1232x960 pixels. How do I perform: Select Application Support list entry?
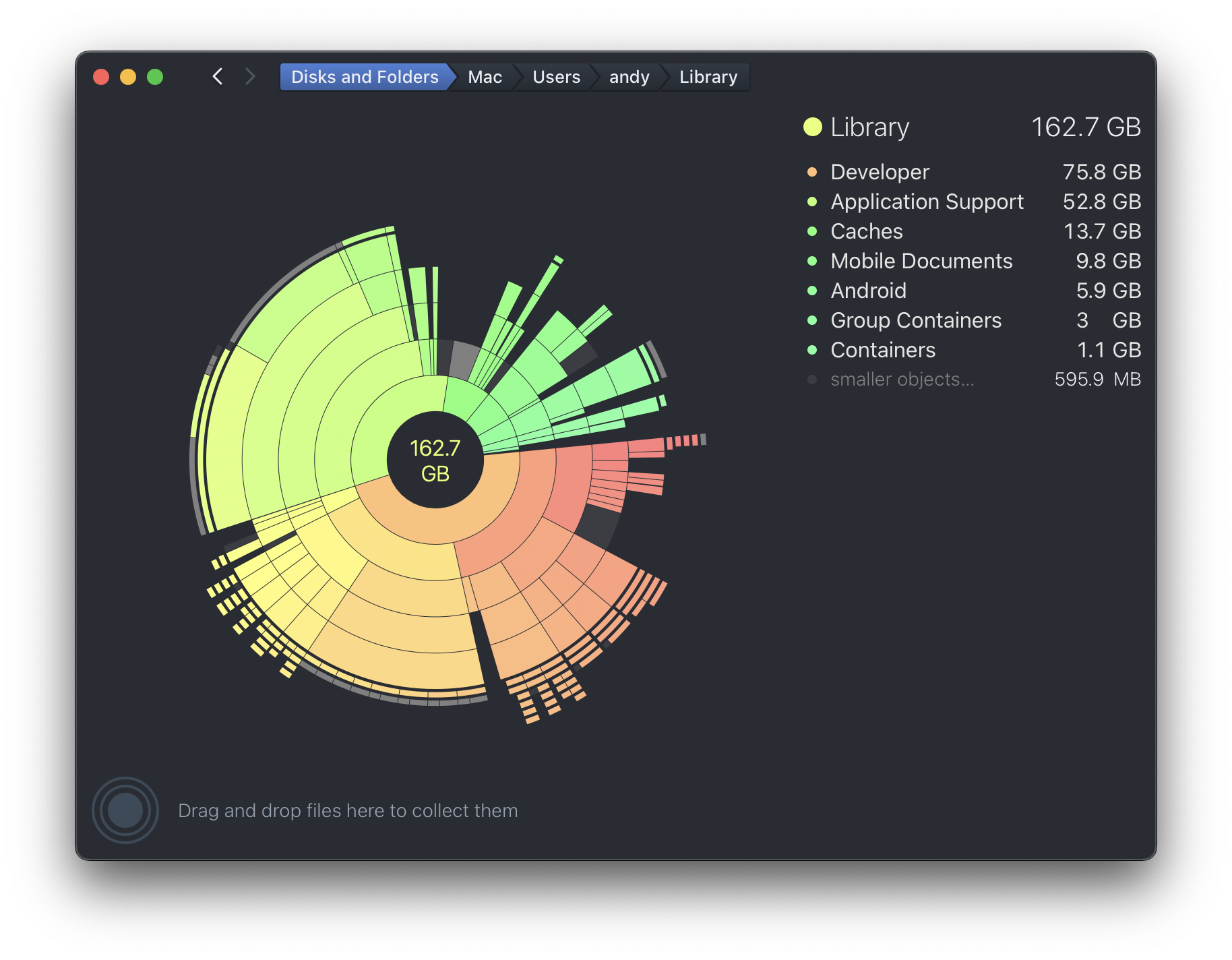(927, 202)
